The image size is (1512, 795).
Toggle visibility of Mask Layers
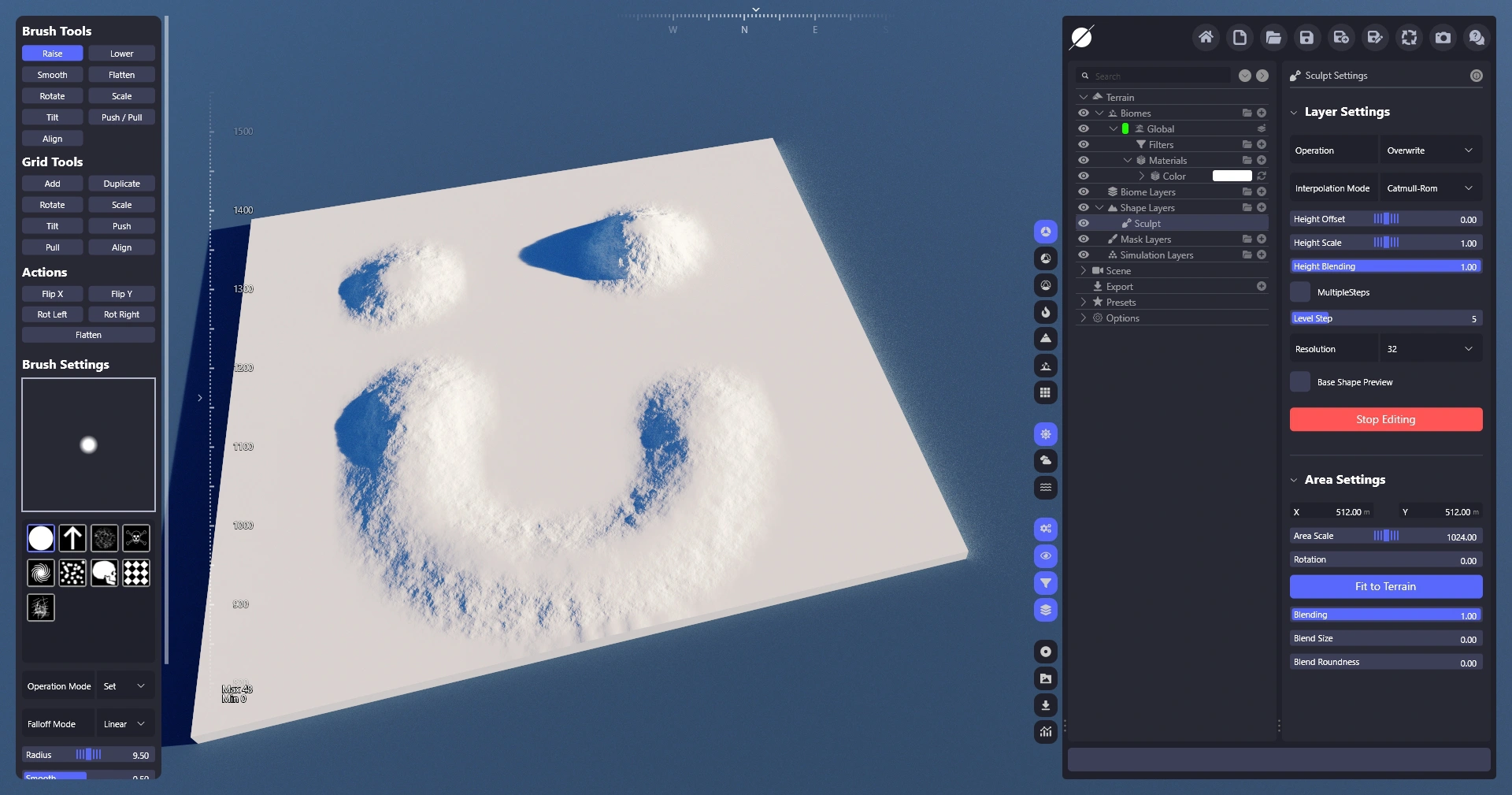(x=1084, y=239)
